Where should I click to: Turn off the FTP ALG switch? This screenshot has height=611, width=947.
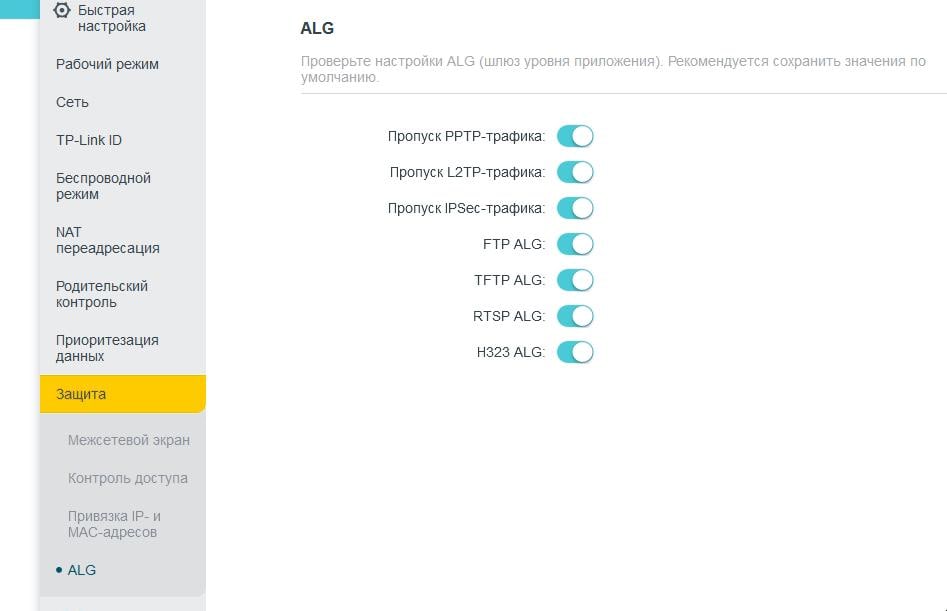[x=575, y=244]
